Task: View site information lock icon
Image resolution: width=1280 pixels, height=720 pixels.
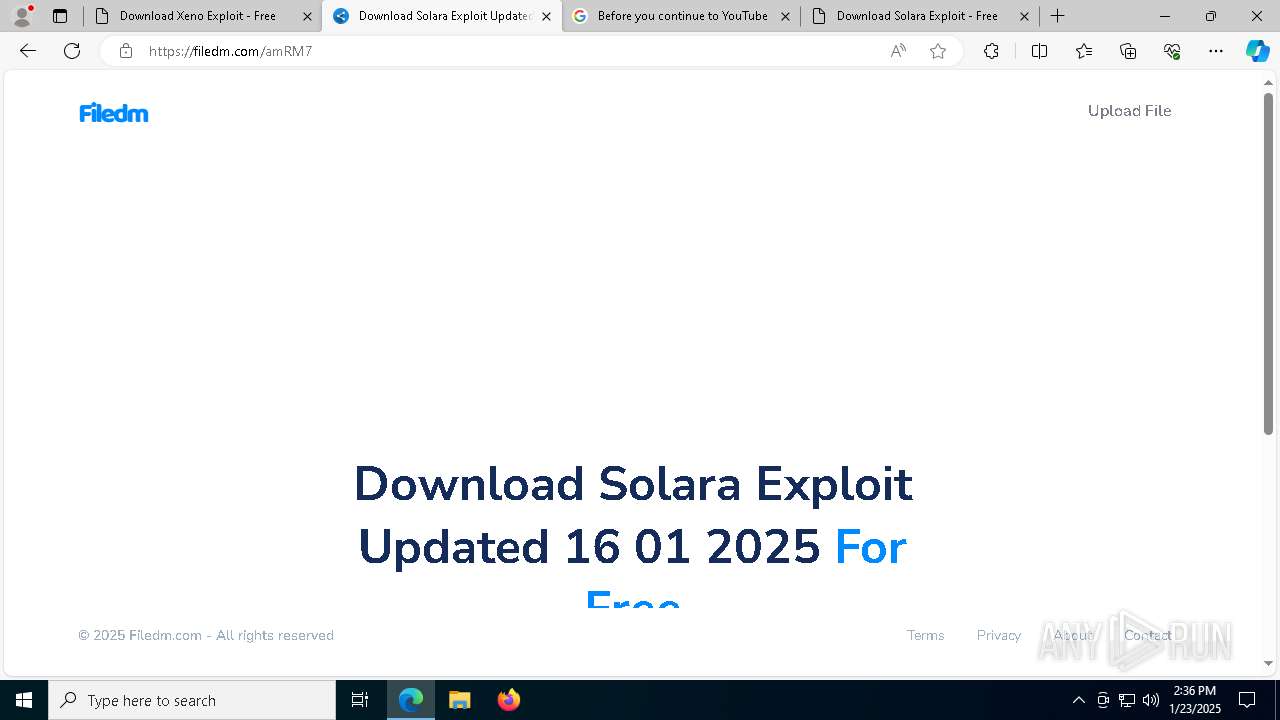Action: coord(125,51)
